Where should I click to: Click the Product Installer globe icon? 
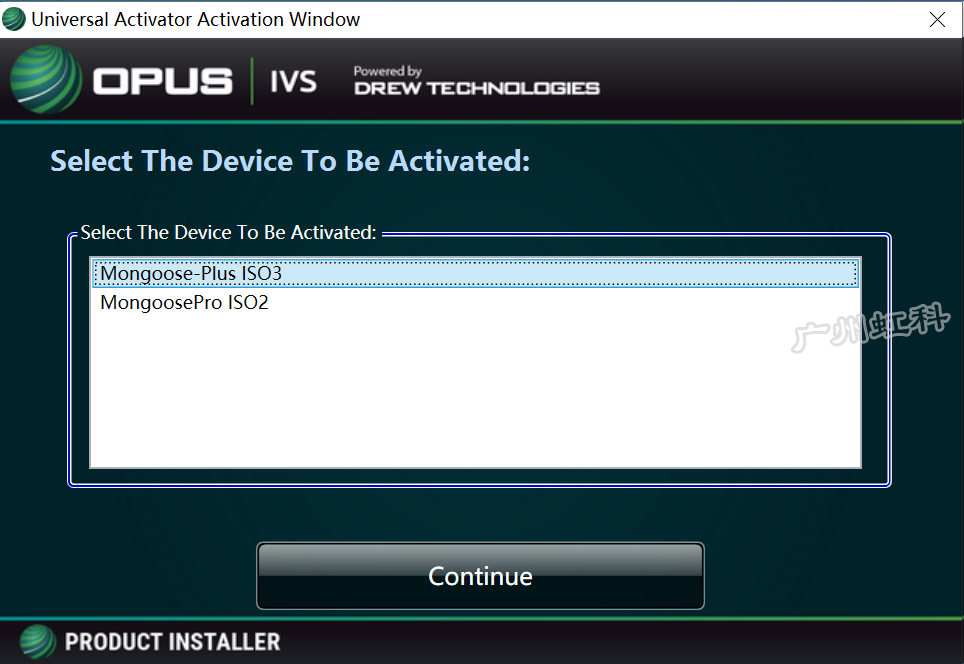[x=38, y=642]
